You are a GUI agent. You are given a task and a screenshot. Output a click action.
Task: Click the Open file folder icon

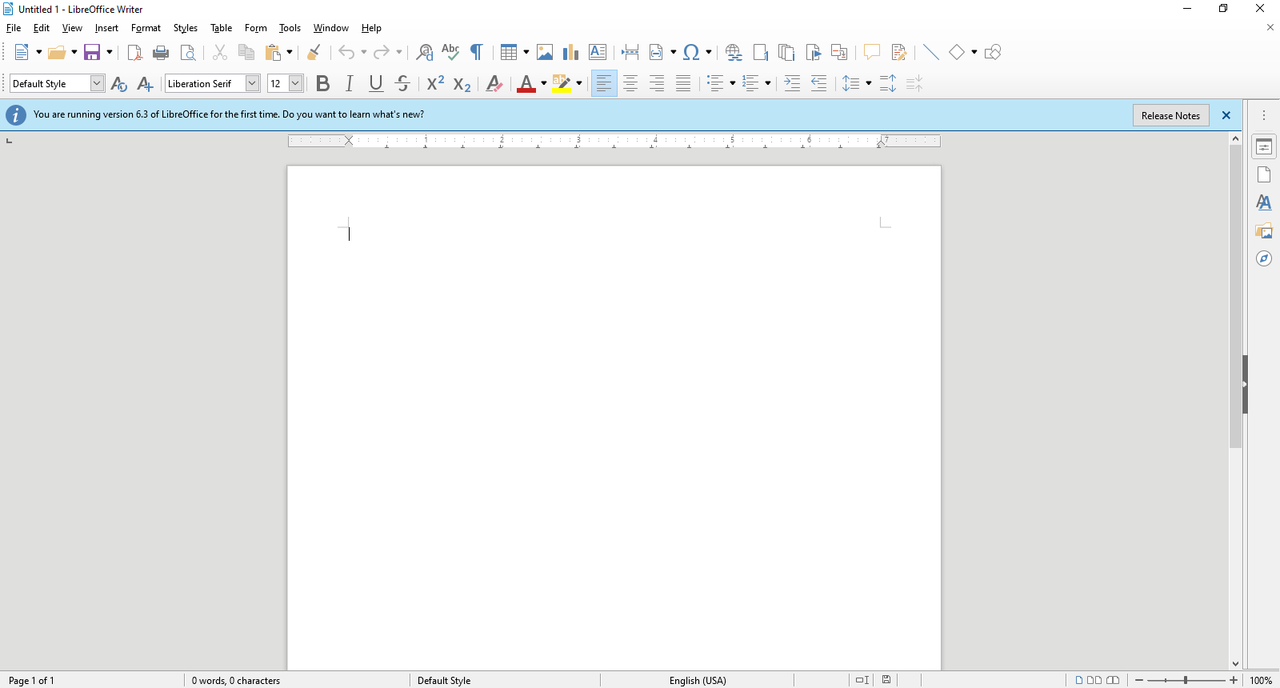coord(57,52)
